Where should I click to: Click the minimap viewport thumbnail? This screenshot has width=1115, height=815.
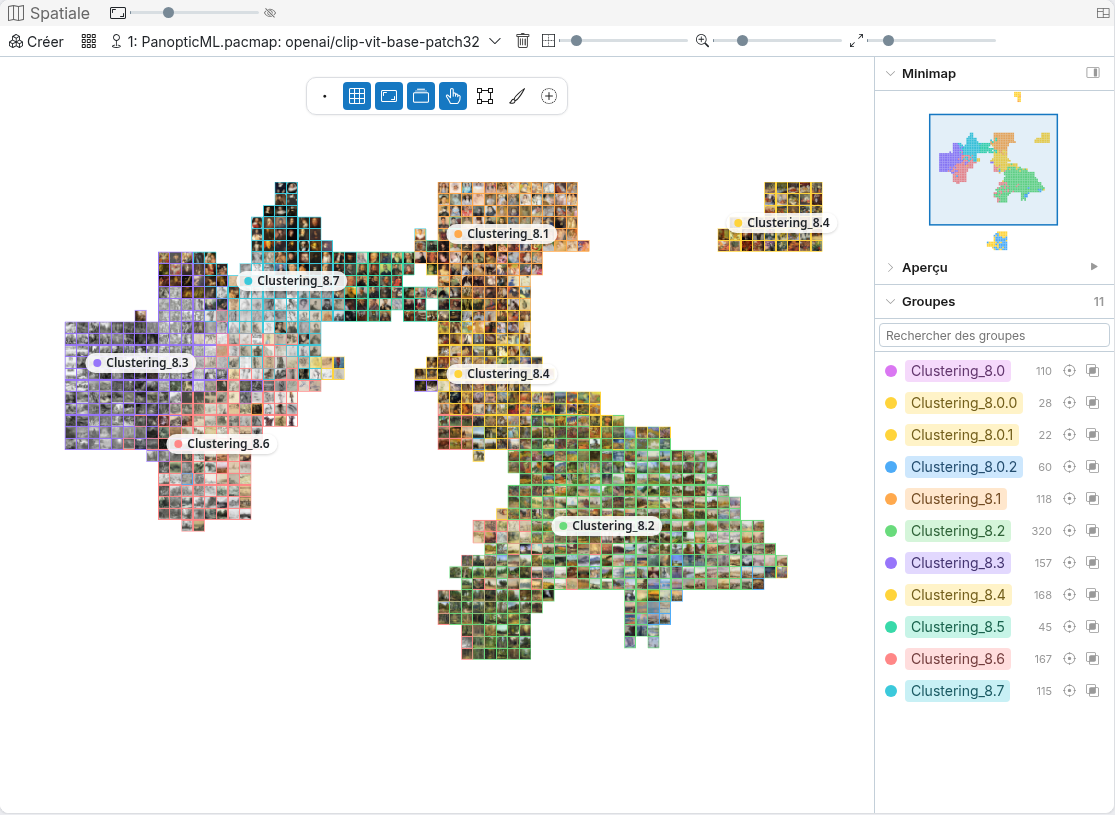[x=993, y=169]
